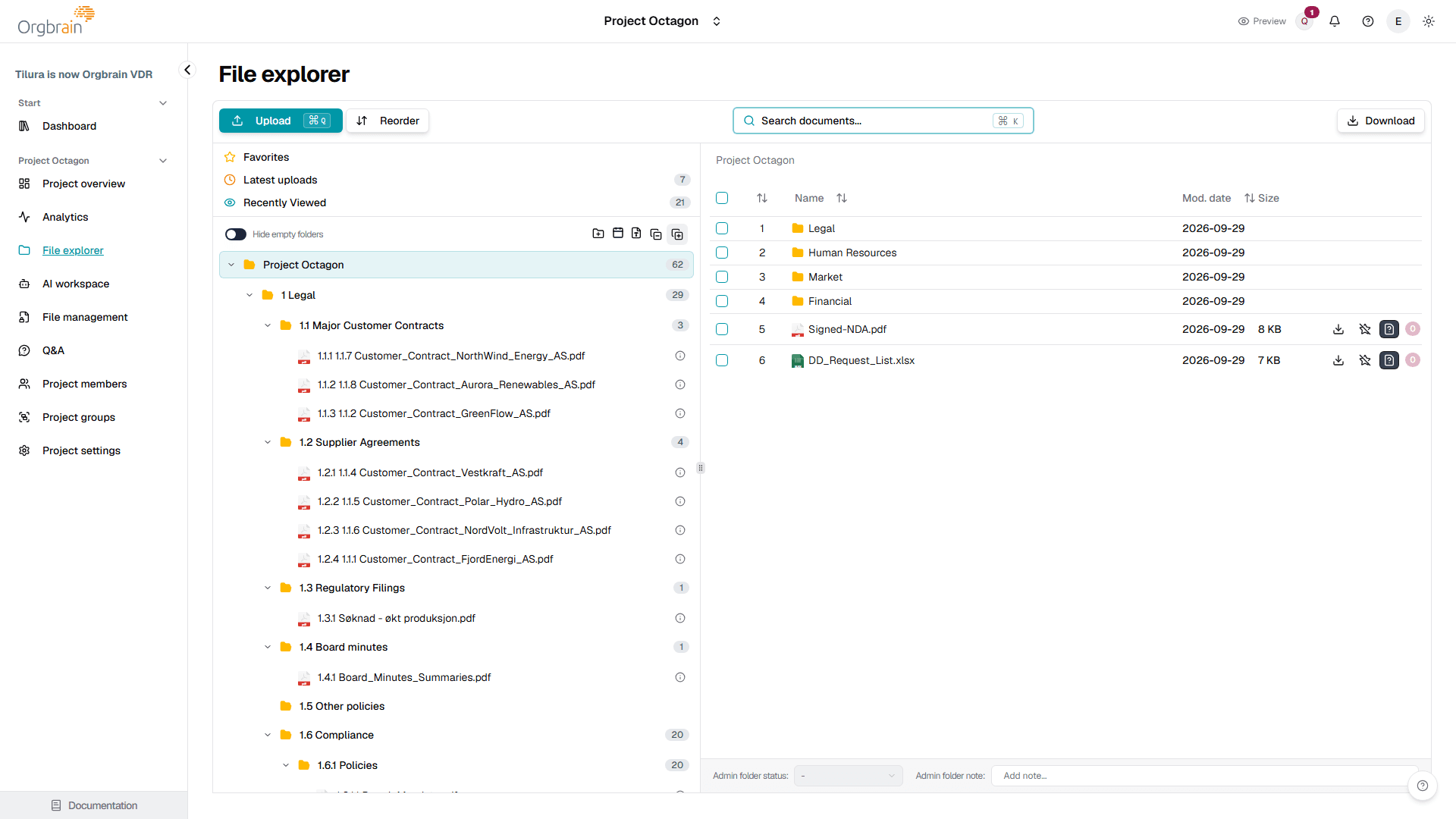Screen dimensions: 1456x819
Task: Collapse all folders with the minus-squares icon
Action: (x=656, y=234)
